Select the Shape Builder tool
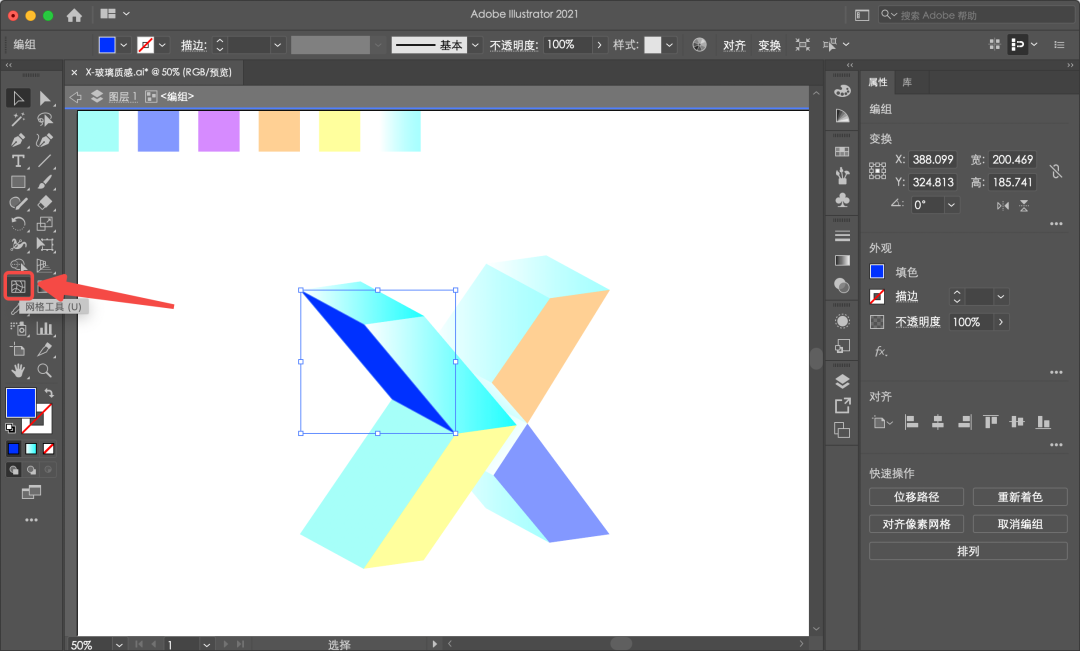This screenshot has height=651, width=1080. (x=18, y=266)
